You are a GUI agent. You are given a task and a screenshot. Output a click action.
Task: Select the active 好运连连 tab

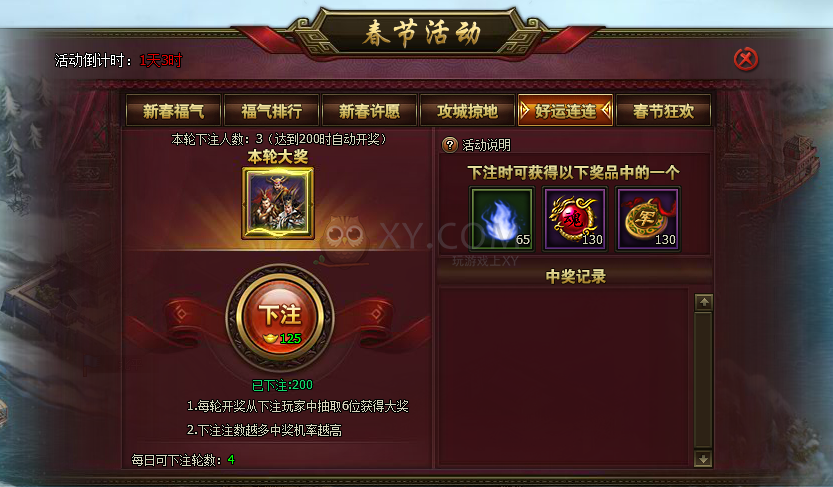(x=565, y=111)
